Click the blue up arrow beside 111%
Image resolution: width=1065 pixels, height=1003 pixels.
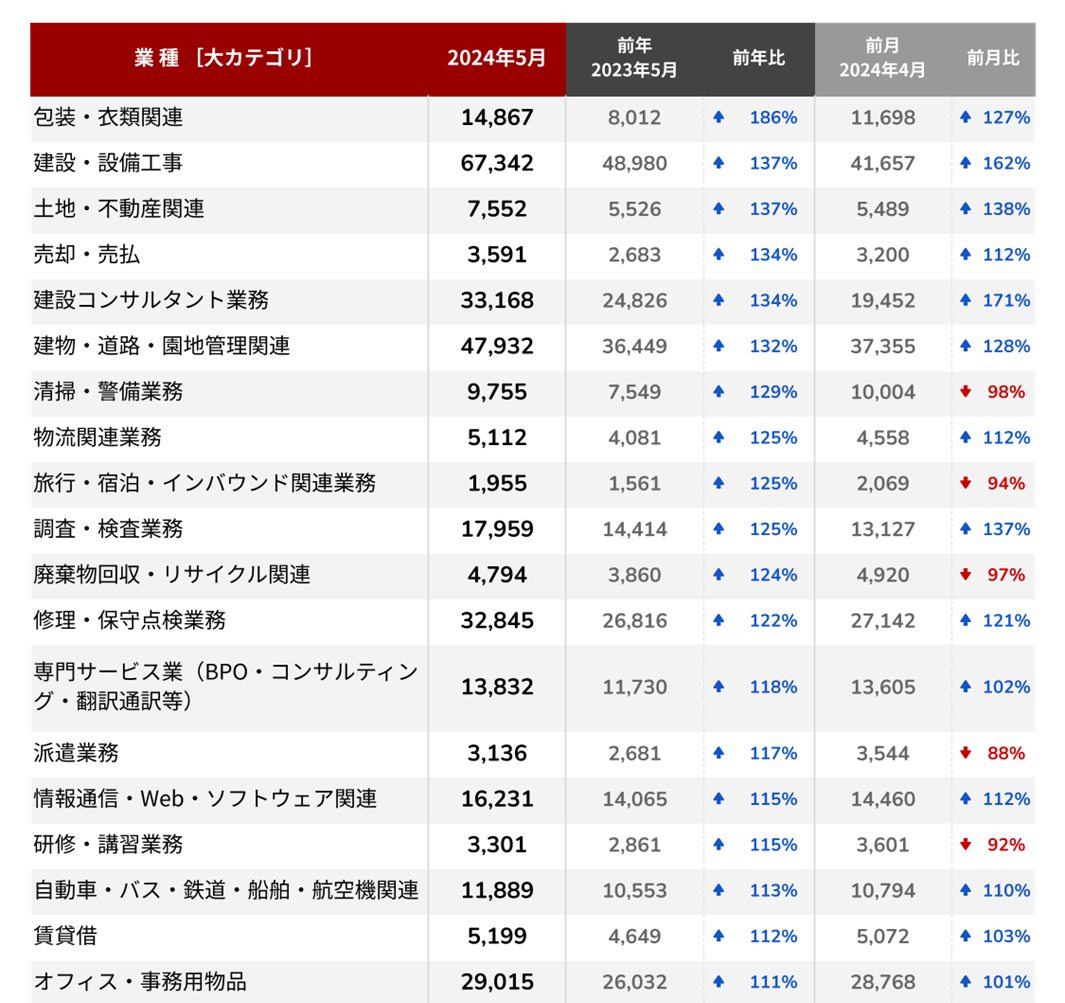coord(719,982)
